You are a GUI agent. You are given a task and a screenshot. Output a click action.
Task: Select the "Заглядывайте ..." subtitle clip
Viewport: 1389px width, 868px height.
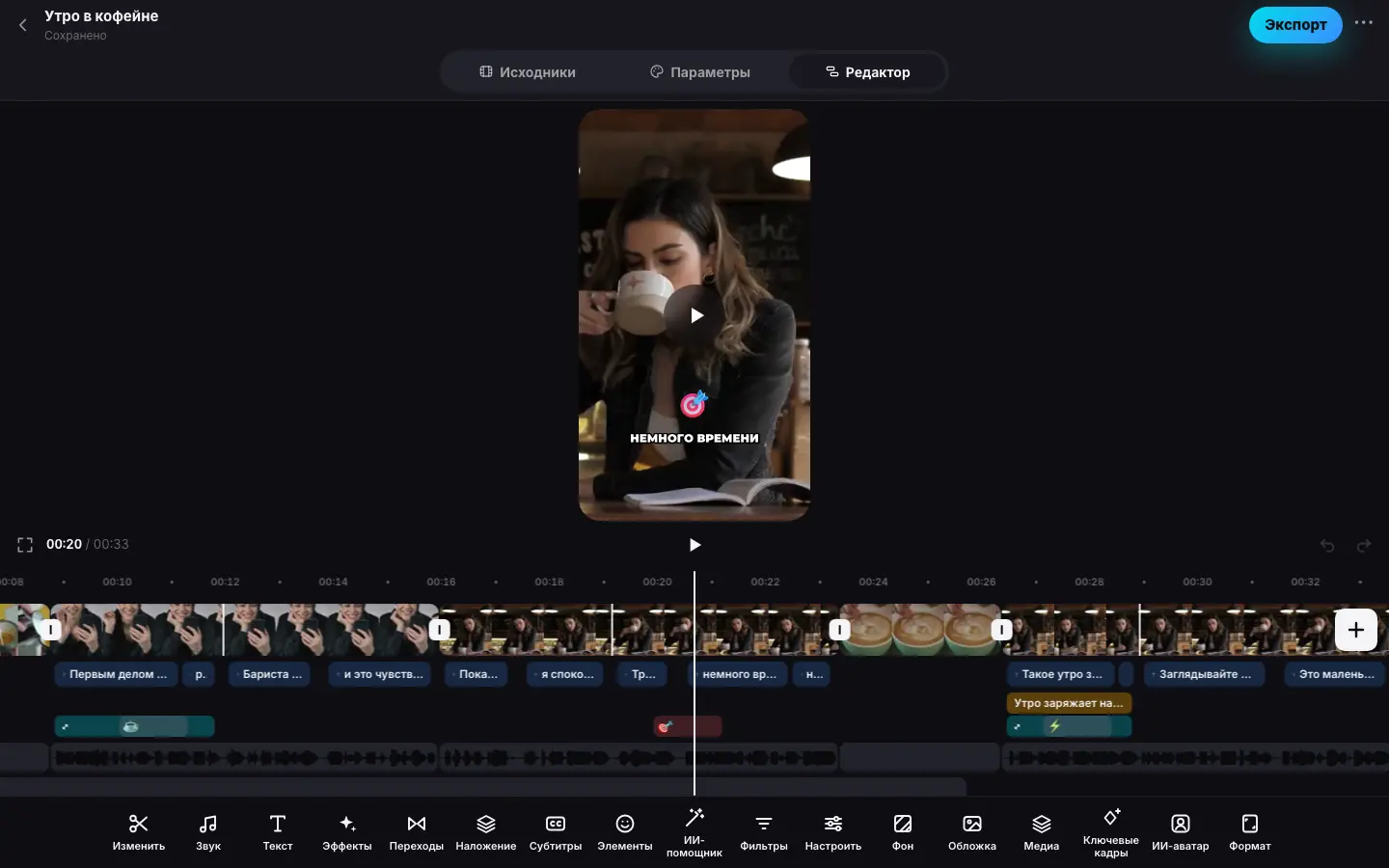1203,674
